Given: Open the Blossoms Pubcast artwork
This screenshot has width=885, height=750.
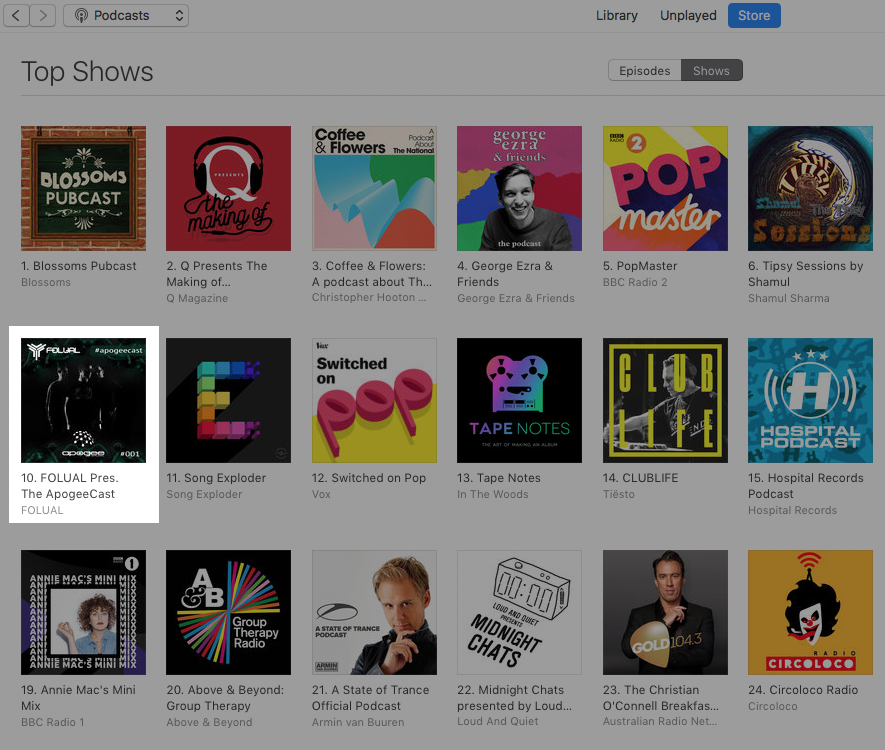Looking at the screenshot, I should tap(83, 188).
